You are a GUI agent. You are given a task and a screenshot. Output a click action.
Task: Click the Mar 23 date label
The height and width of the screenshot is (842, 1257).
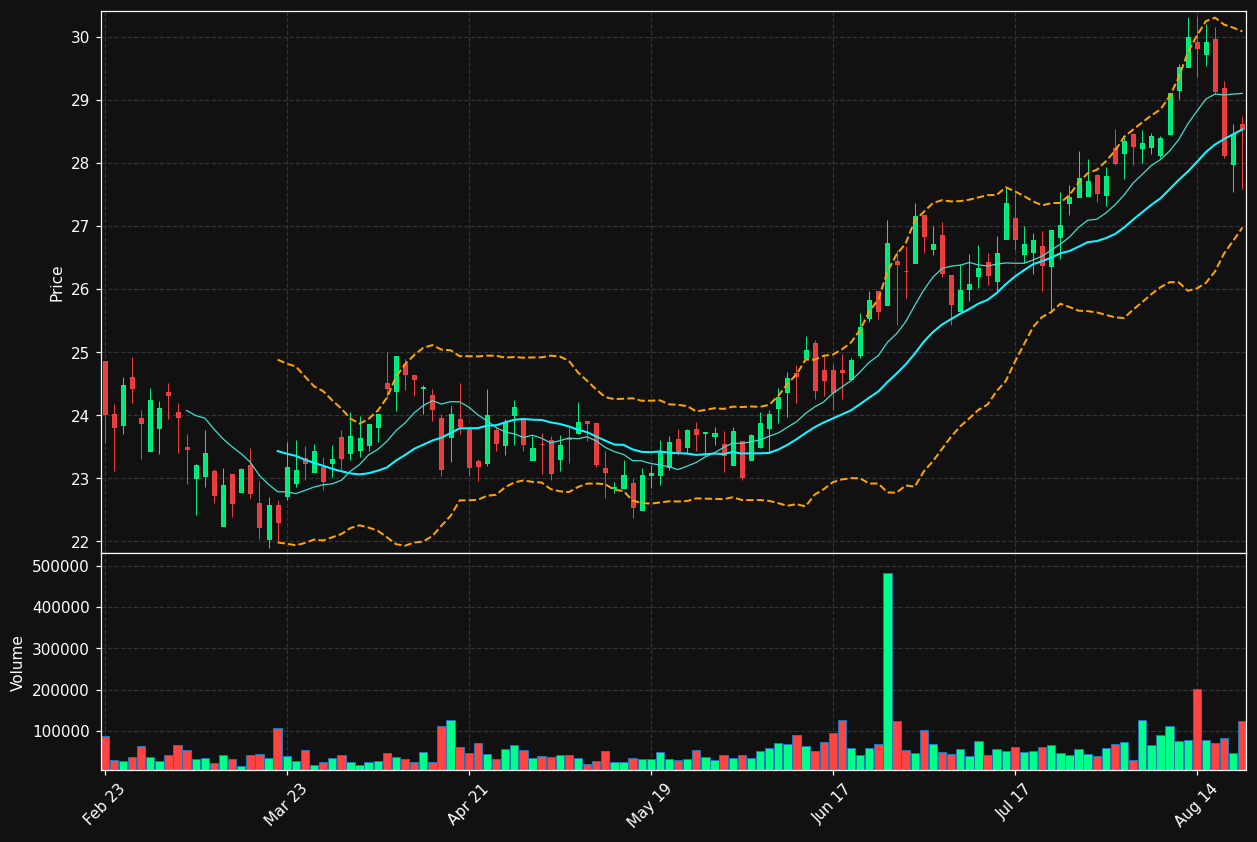click(285, 804)
